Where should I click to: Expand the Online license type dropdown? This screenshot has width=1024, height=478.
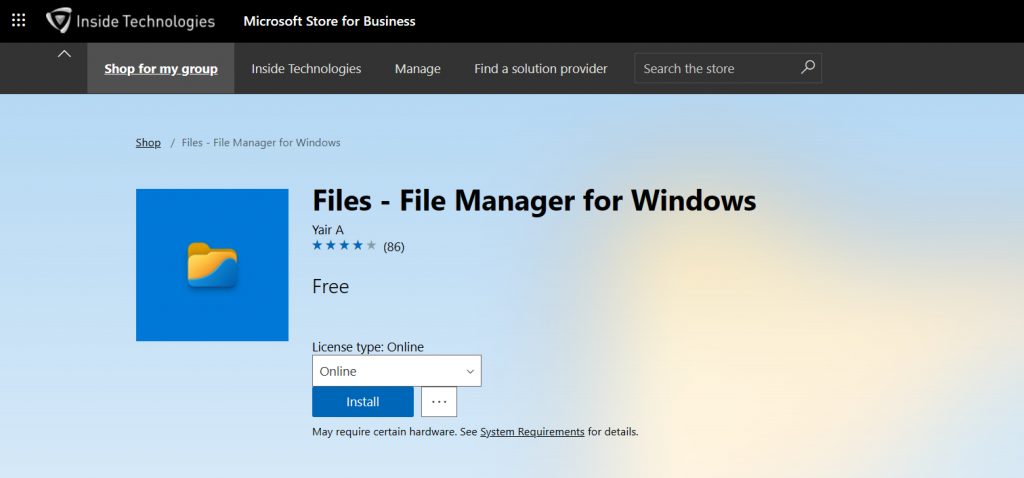pyautogui.click(x=397, y=371)
